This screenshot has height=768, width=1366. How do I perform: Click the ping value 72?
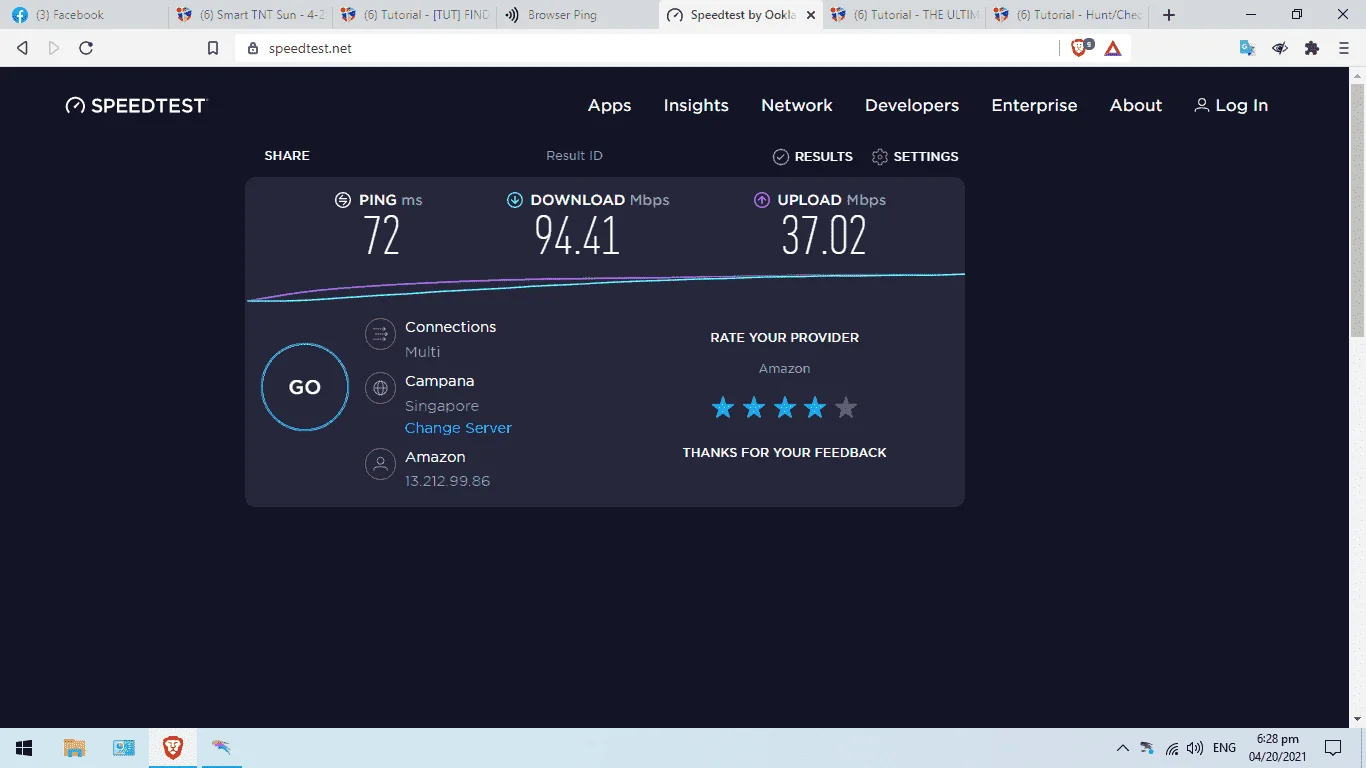(x=381, y=237)
